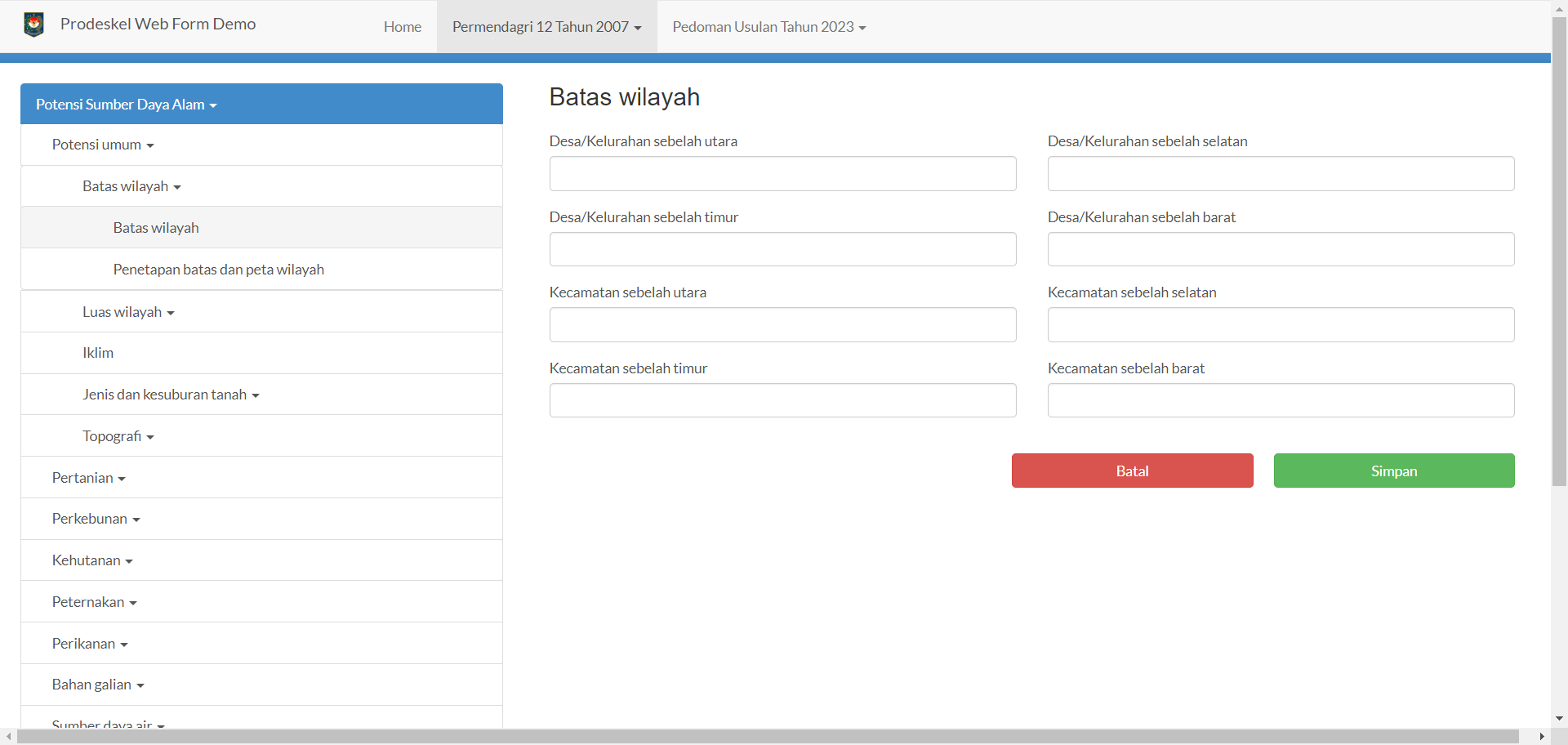
Task: Expand the Peternakan section
Action: (261, 602)
